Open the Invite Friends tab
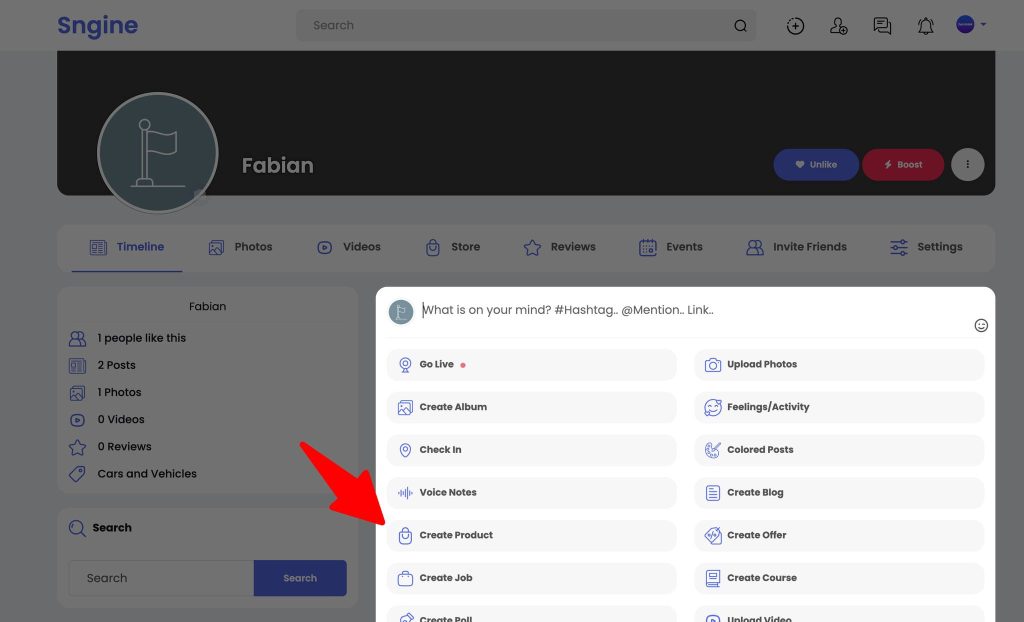This screenshot has height=622, width=1024. (x=796, y=247)
